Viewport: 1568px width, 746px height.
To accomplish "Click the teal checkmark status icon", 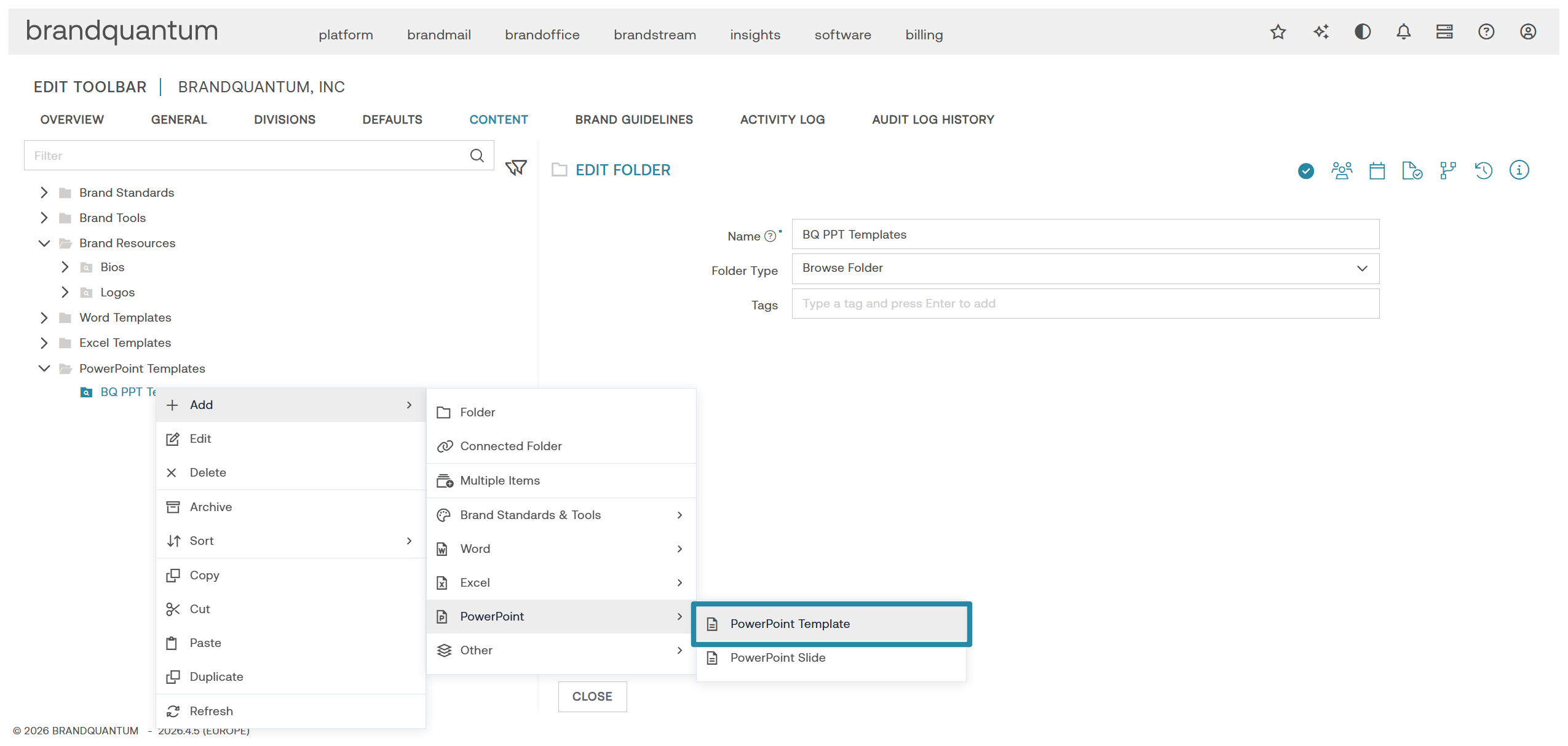I will coord(1306,171).
